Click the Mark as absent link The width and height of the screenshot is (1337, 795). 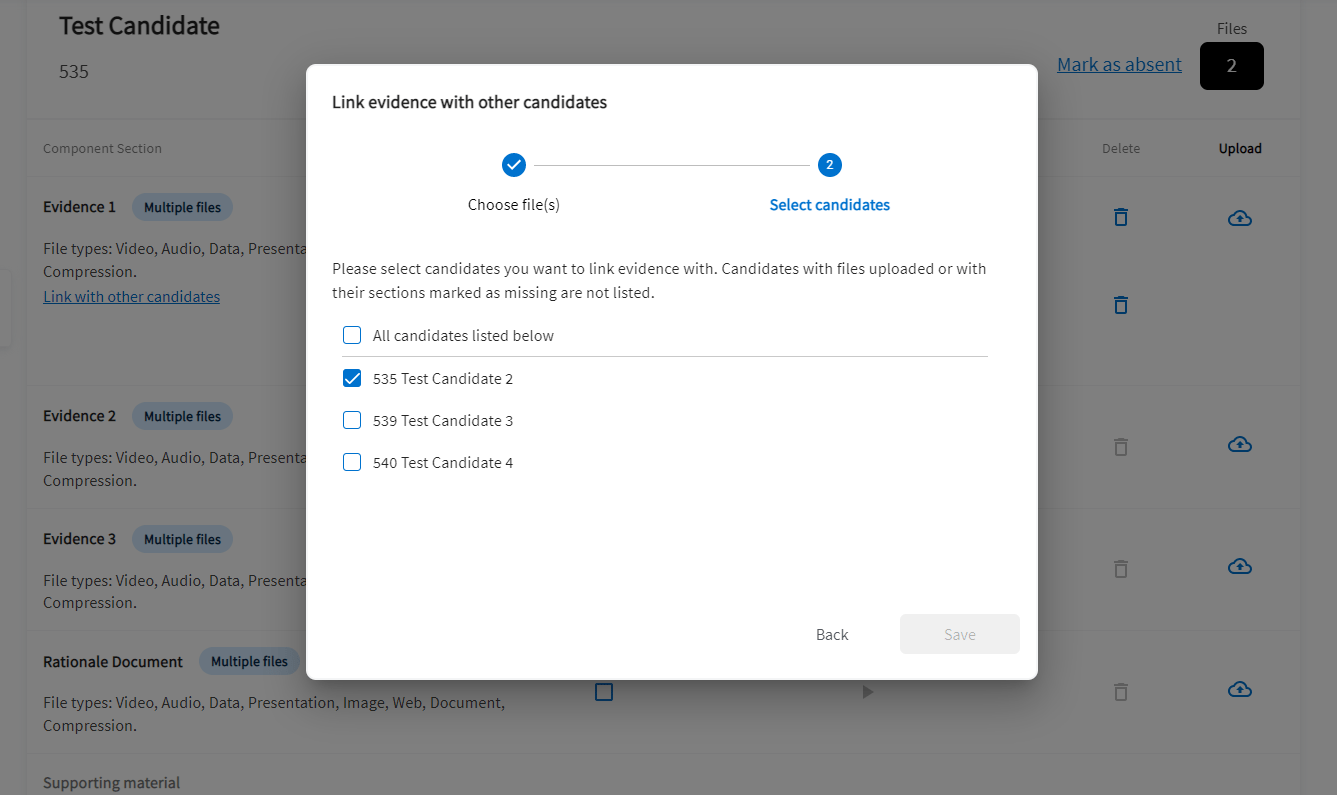(1119, 64)
